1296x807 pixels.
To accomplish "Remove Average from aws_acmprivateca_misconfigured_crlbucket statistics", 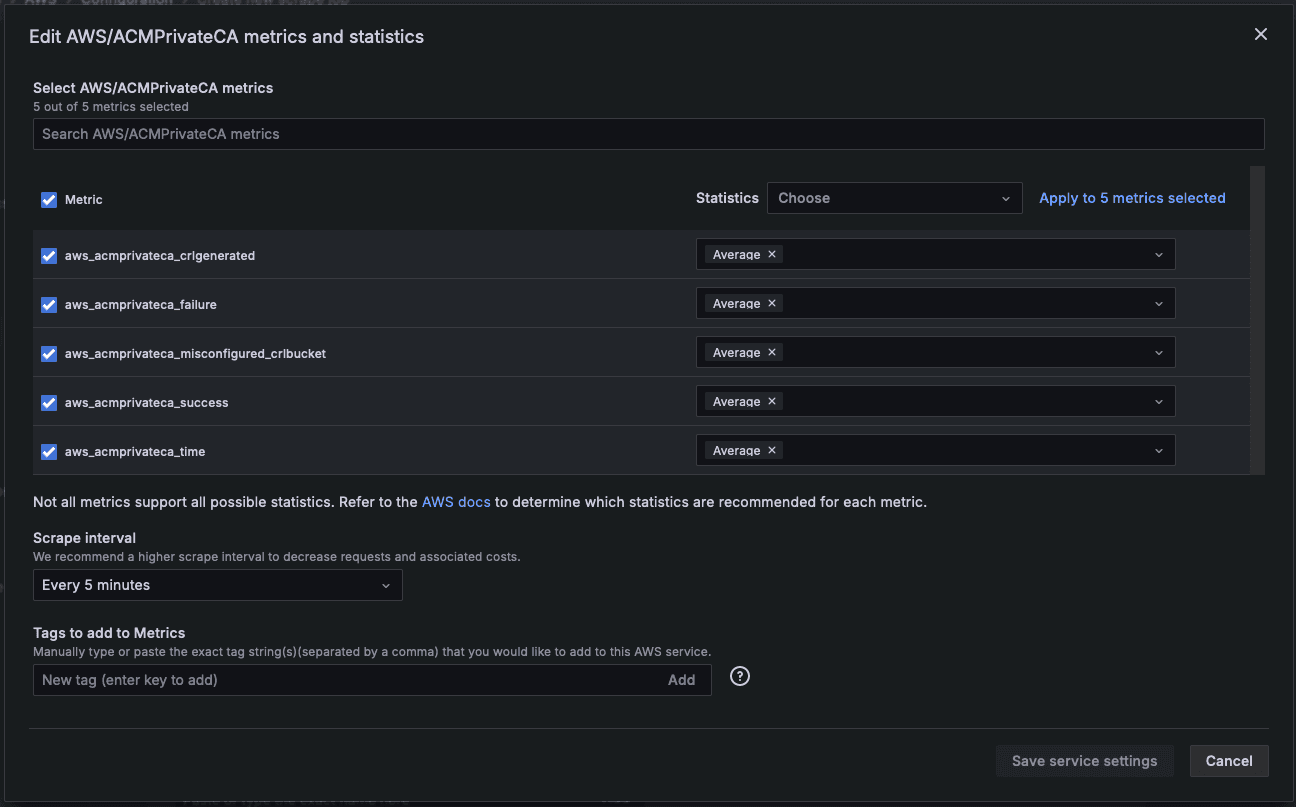I will 771,352.
